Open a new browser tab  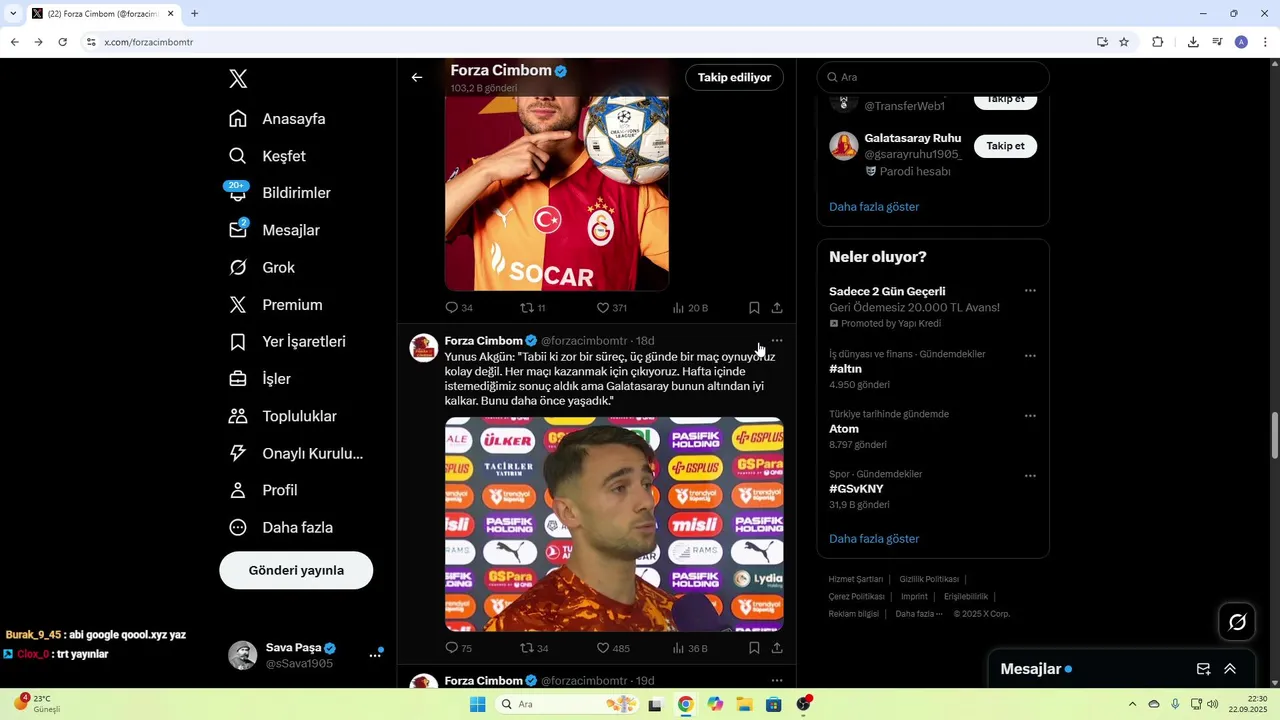[x=194, y=14]
